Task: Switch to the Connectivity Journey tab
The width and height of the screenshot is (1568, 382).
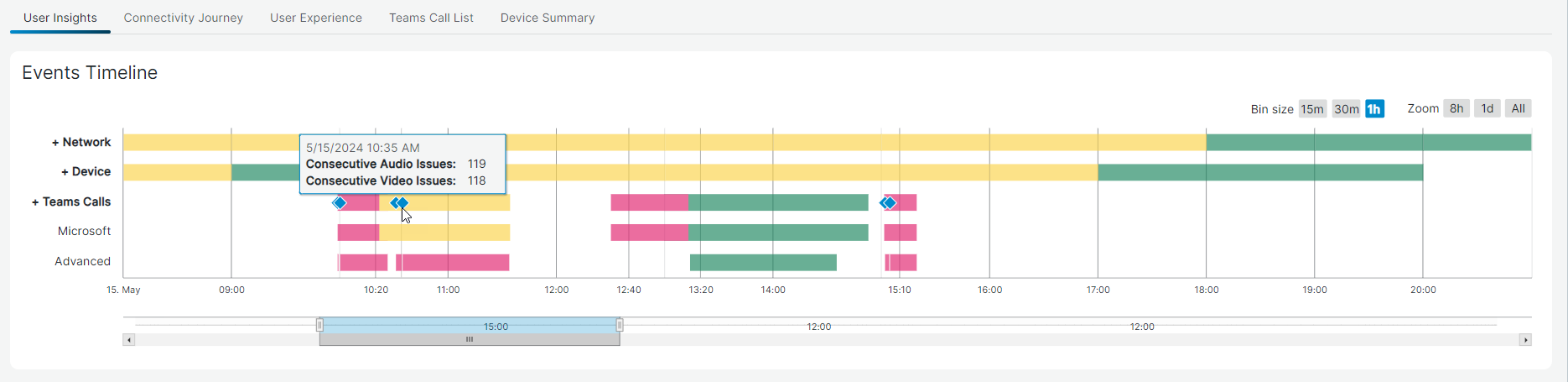Action: [184, 18]
